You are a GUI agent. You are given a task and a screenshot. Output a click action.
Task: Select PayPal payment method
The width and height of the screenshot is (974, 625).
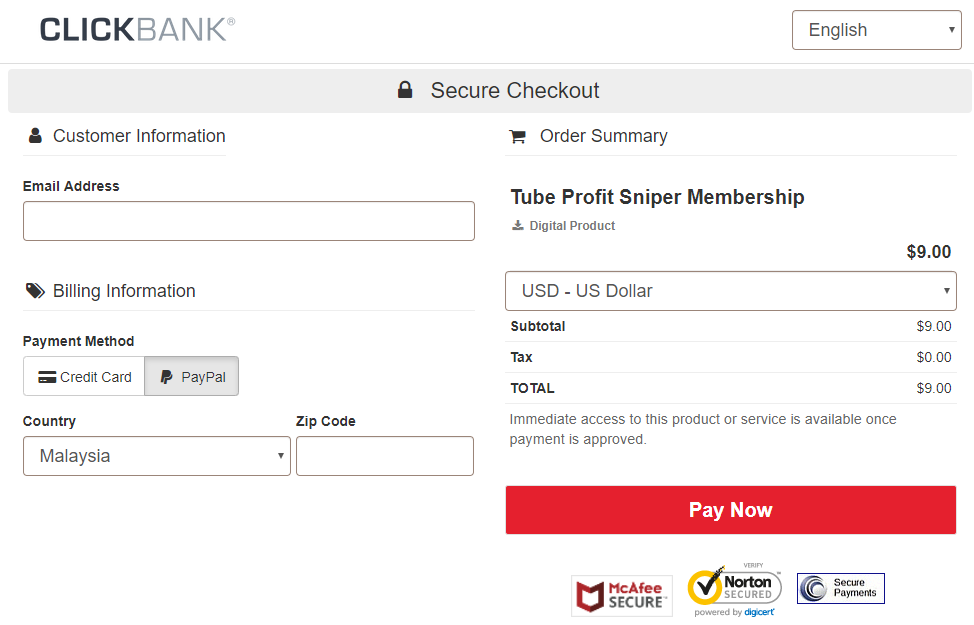[x=192, y=376]
